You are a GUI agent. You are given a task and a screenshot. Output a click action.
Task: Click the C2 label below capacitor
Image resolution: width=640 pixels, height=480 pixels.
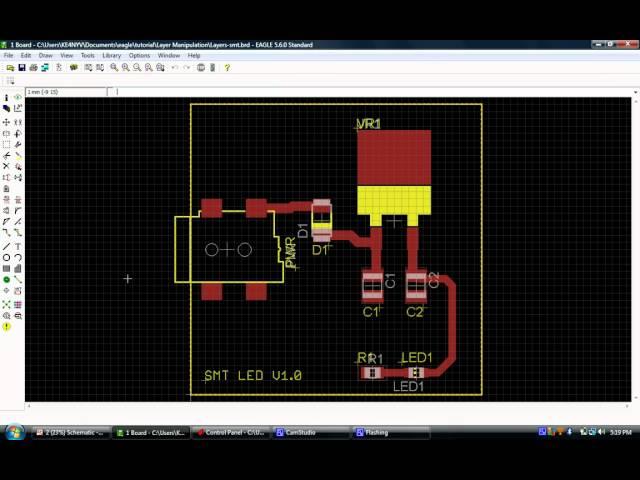click(415, 312)
